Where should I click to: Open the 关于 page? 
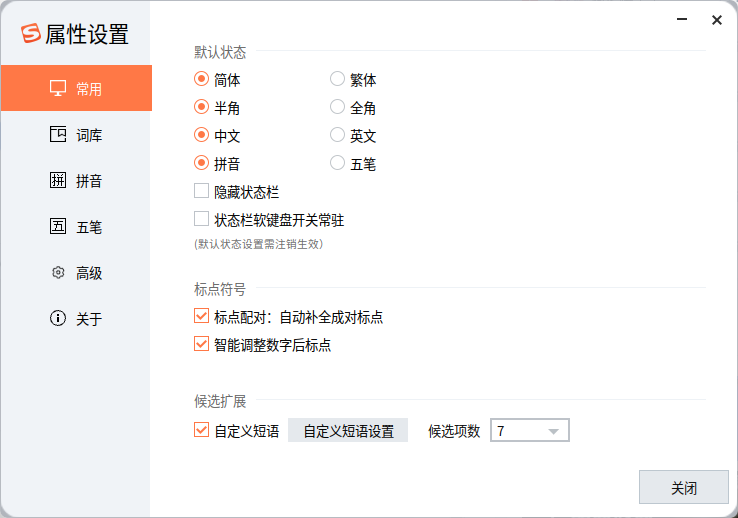point(76,319)
